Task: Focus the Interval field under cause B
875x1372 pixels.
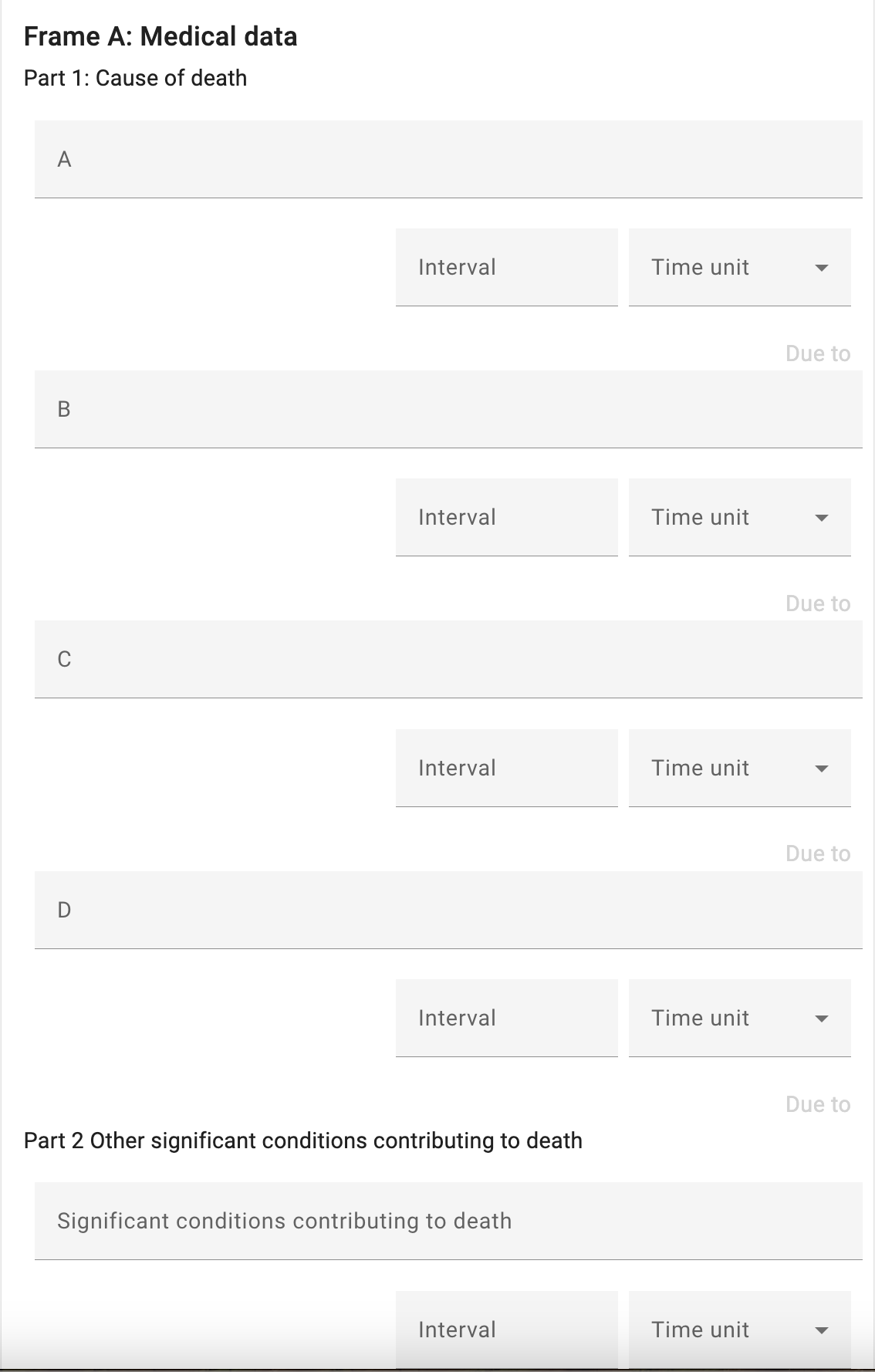Action: (506, 517)
